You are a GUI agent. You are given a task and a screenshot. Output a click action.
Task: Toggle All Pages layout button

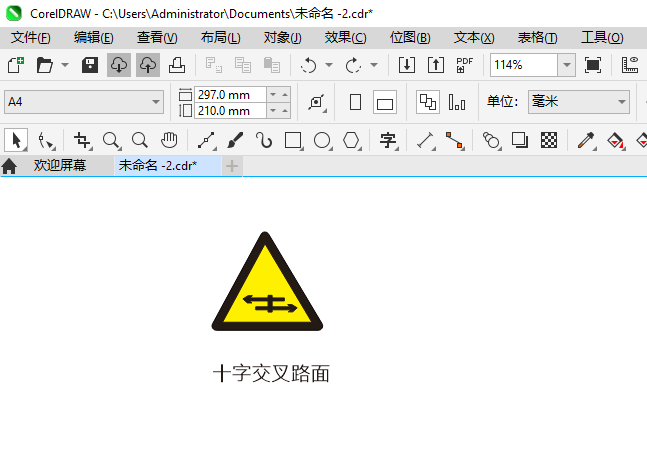pyautogui.click(x=428, y=102)
